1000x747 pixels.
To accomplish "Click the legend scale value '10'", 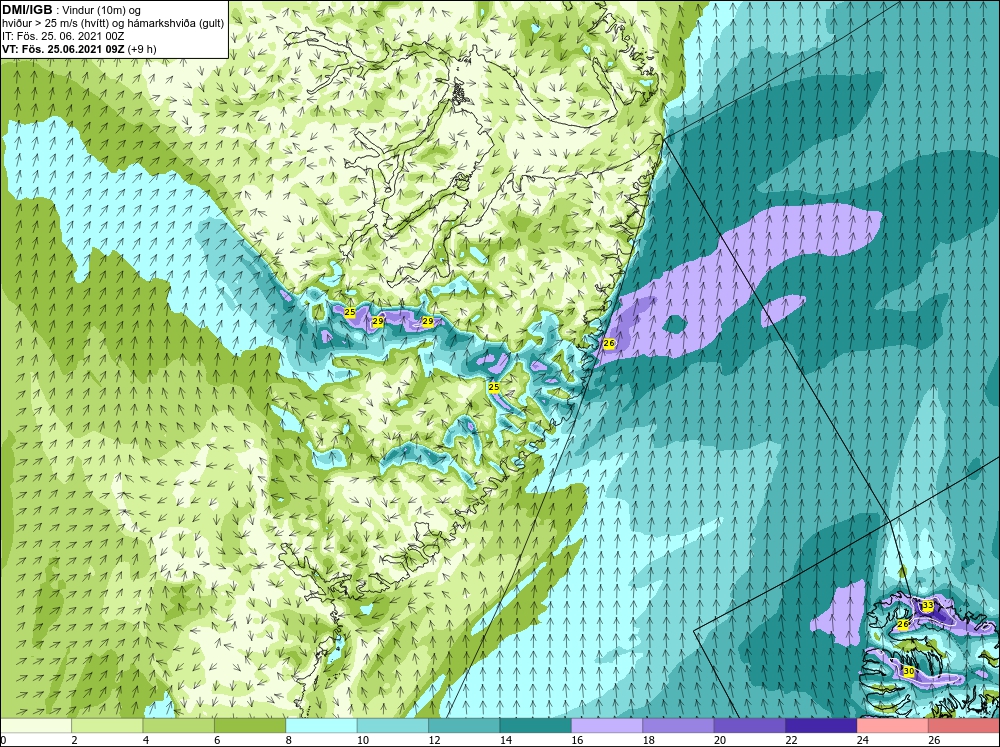I will click(363, 740).
